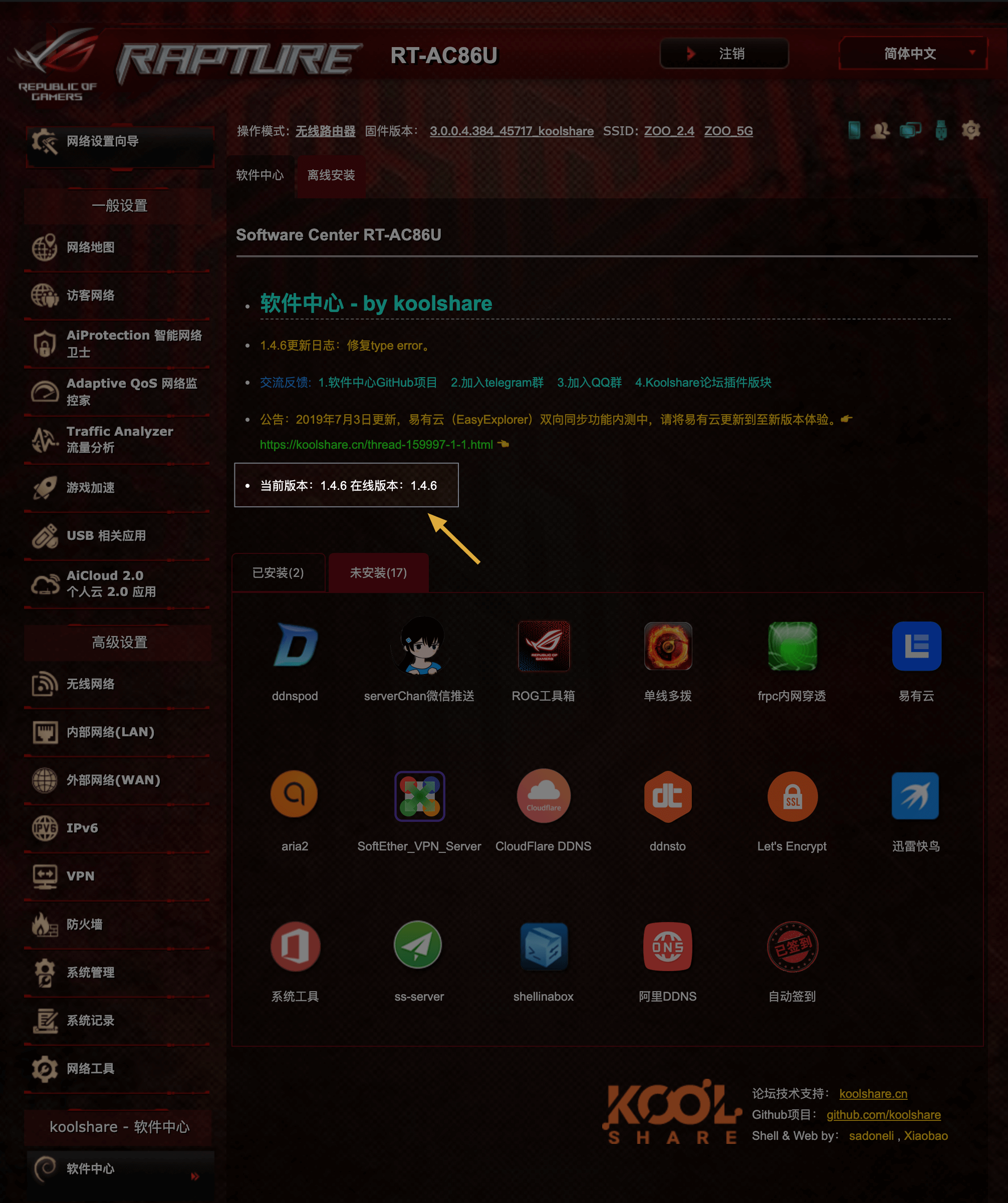This screenshot has width=1008, height=1203.
Task: Open 网络地图 in sidebar
Action: pos(117,247)
